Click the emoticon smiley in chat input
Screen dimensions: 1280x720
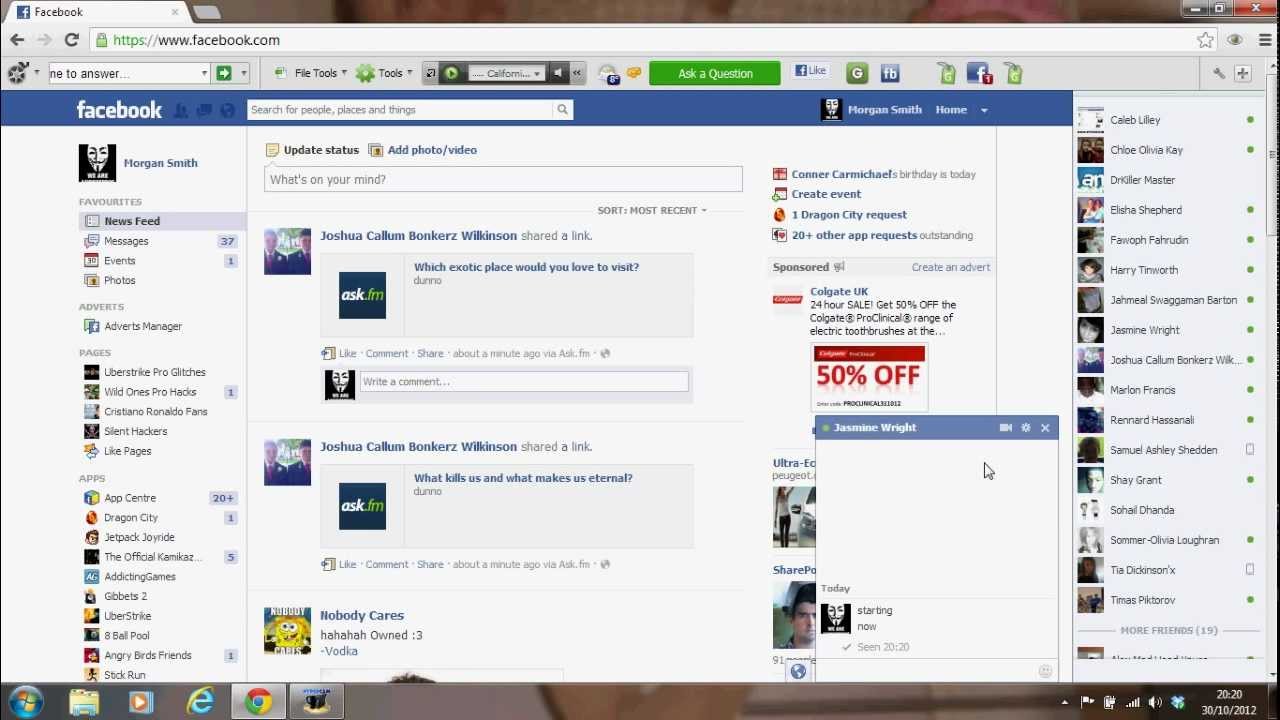pos(1045,672)
